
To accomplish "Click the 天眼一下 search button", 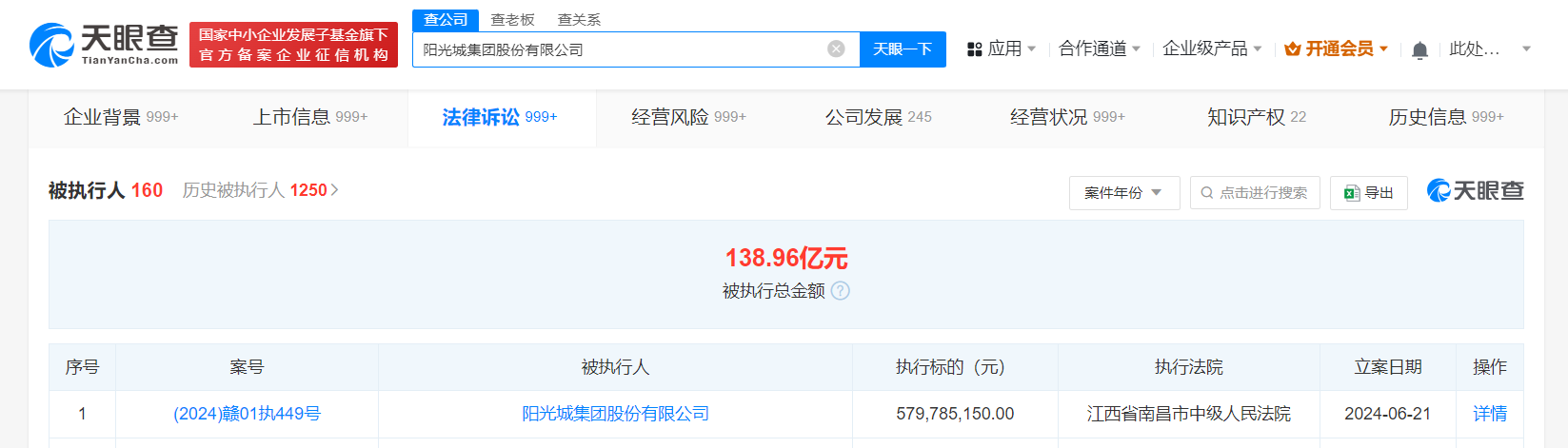I will (903, 49).
